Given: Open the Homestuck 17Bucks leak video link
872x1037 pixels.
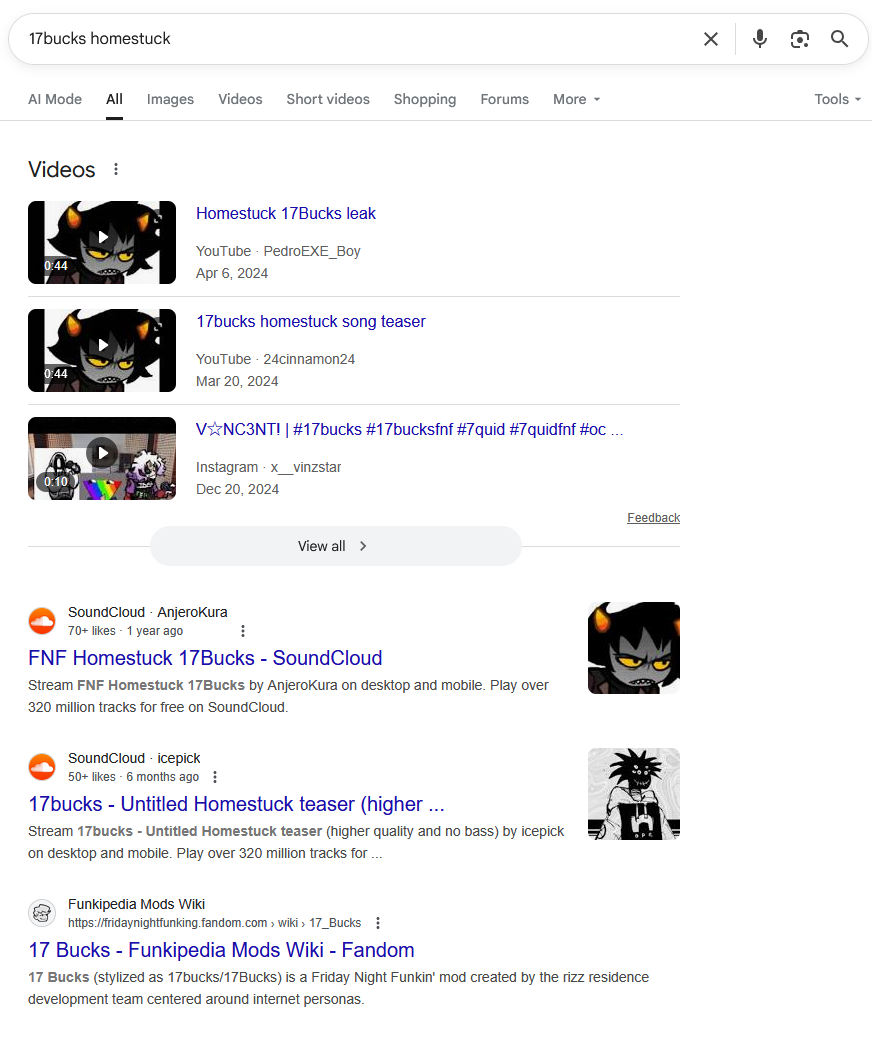Looking at the screenshot, I should coord(286,214).
